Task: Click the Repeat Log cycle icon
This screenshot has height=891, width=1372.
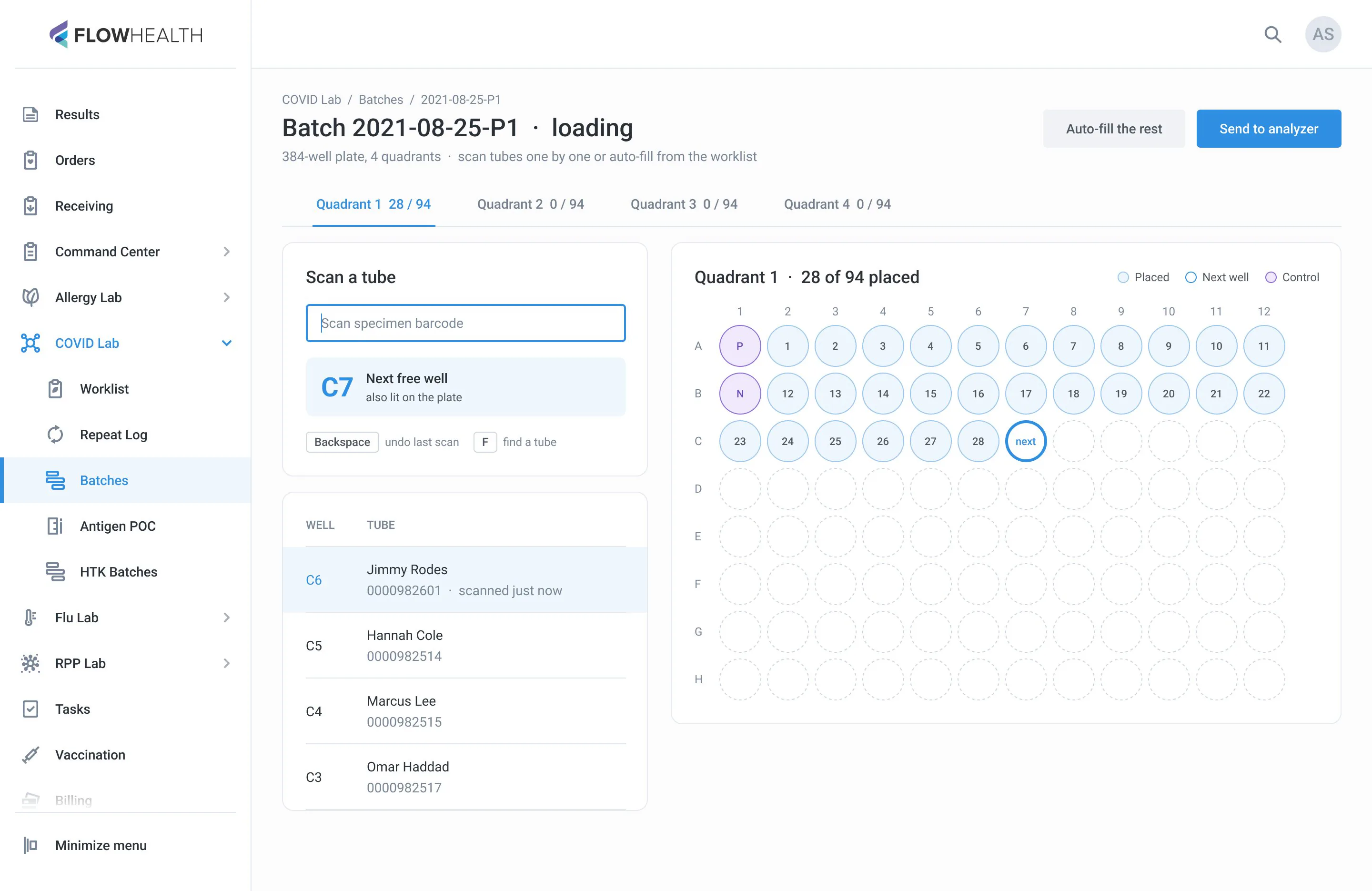Action: click(55, 434)
